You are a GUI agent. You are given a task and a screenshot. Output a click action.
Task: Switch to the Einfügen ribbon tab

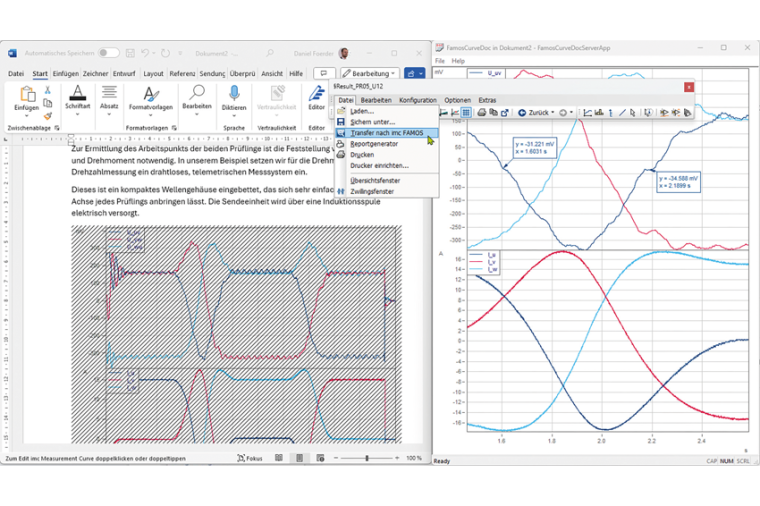coord(65,73)
